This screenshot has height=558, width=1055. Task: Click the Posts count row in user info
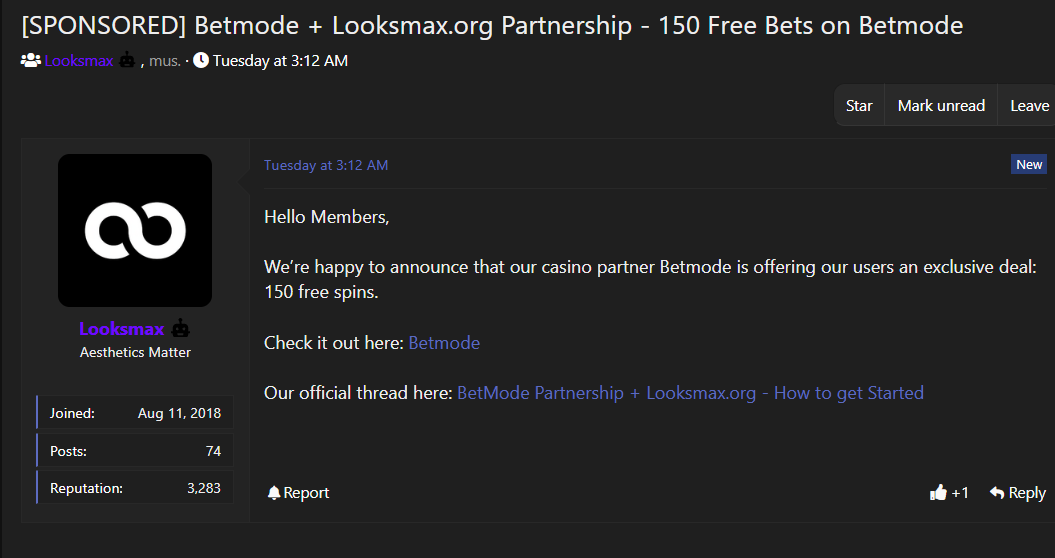pyautogui.click(x=135, y=451)
